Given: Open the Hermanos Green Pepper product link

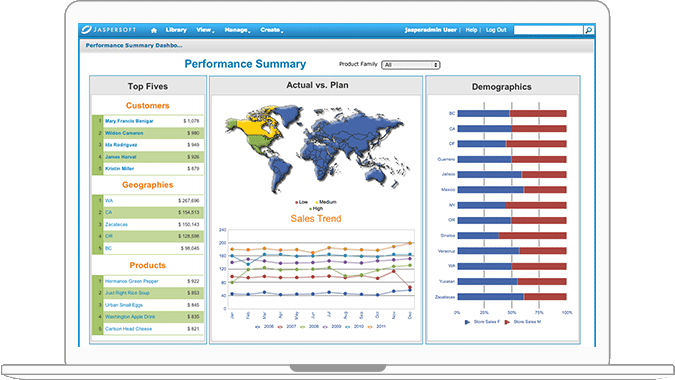Looking at the screenshot, I should coord(132,281).
